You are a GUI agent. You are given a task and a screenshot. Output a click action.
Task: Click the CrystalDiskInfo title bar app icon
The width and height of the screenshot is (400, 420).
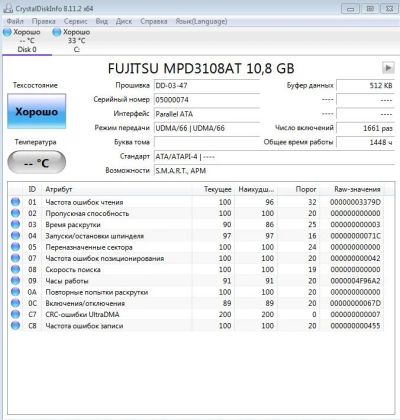(x=8, y=8)
